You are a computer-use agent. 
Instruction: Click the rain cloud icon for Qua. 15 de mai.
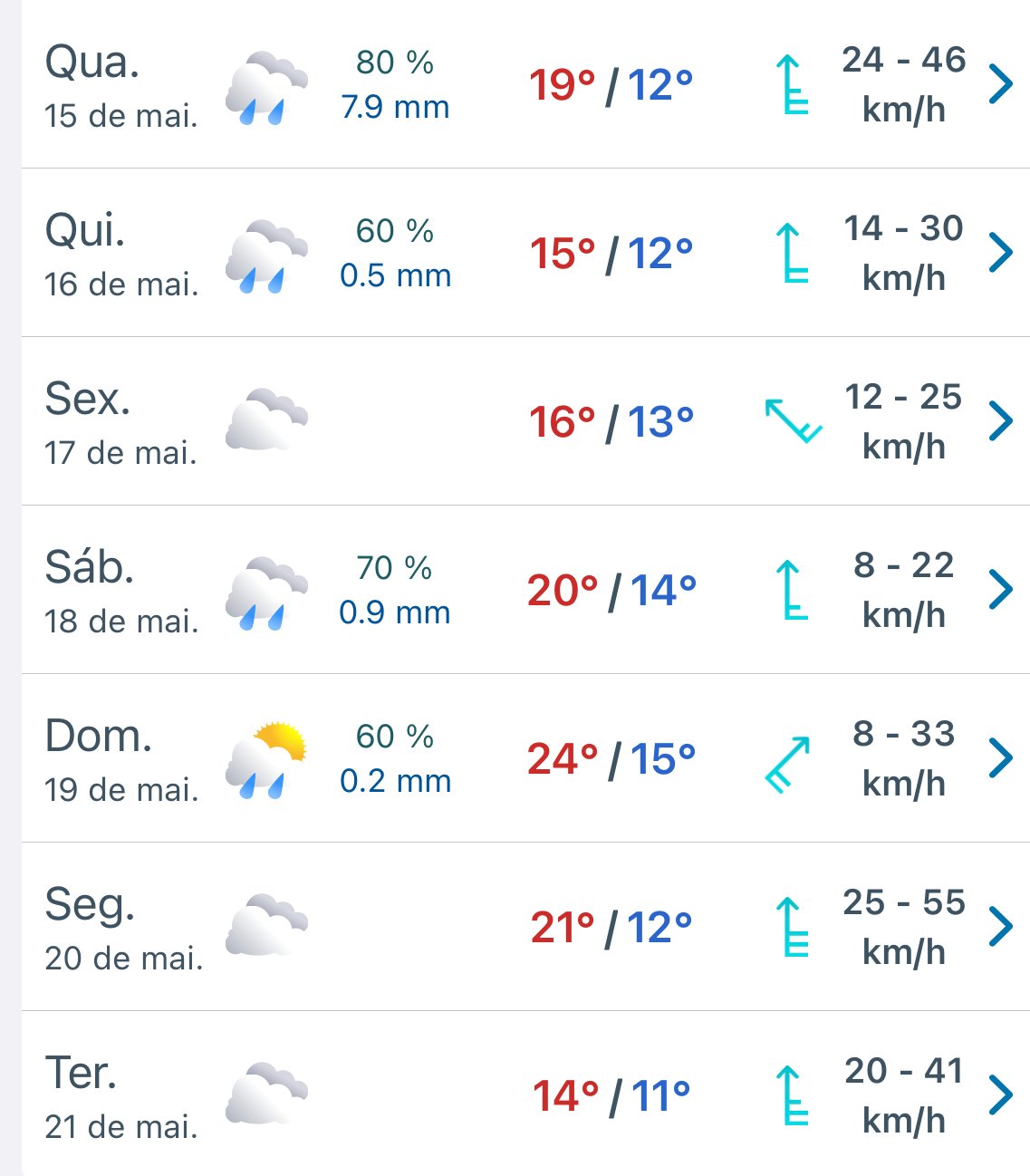click(266, 87)
